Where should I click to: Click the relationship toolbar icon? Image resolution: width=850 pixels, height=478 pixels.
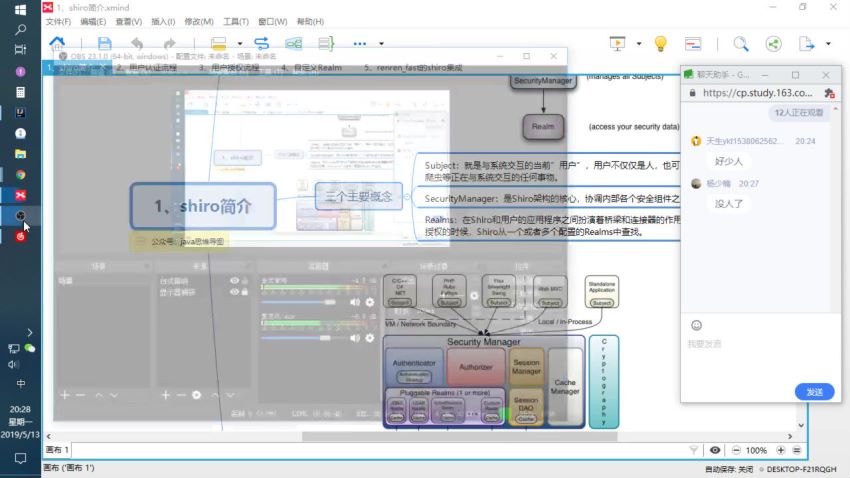pos(261,43)
